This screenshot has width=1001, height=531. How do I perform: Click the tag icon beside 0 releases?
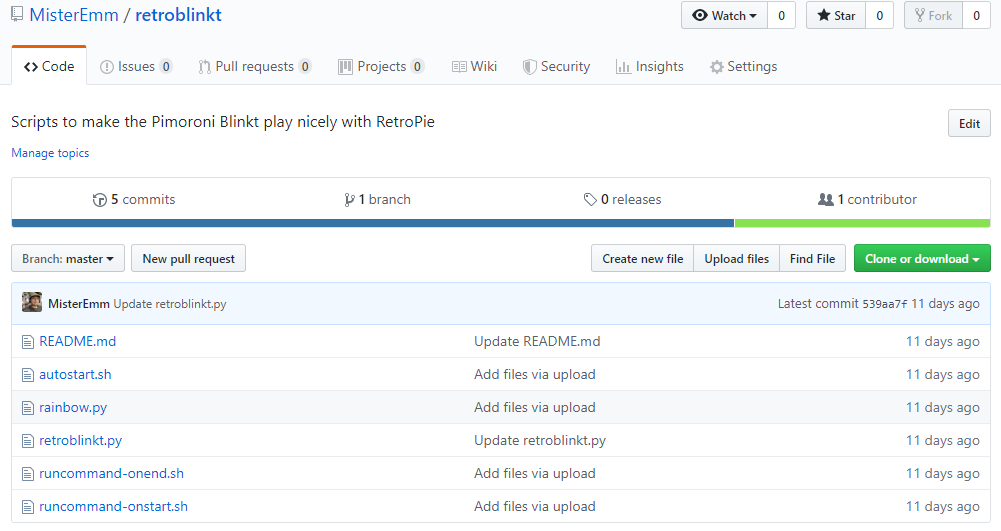pyautogui.click(x=590, y=200)
